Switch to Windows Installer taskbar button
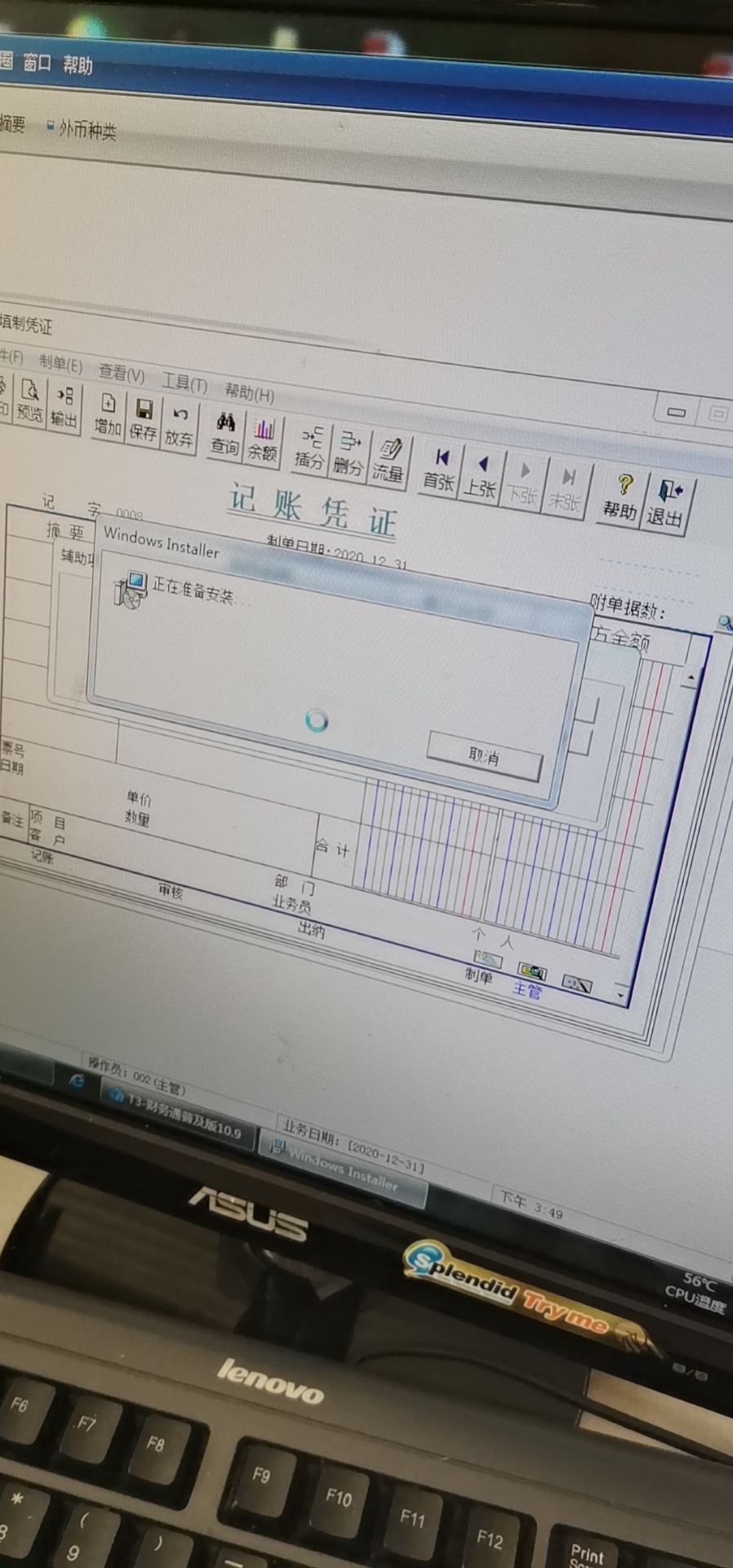 (342, 1170)
